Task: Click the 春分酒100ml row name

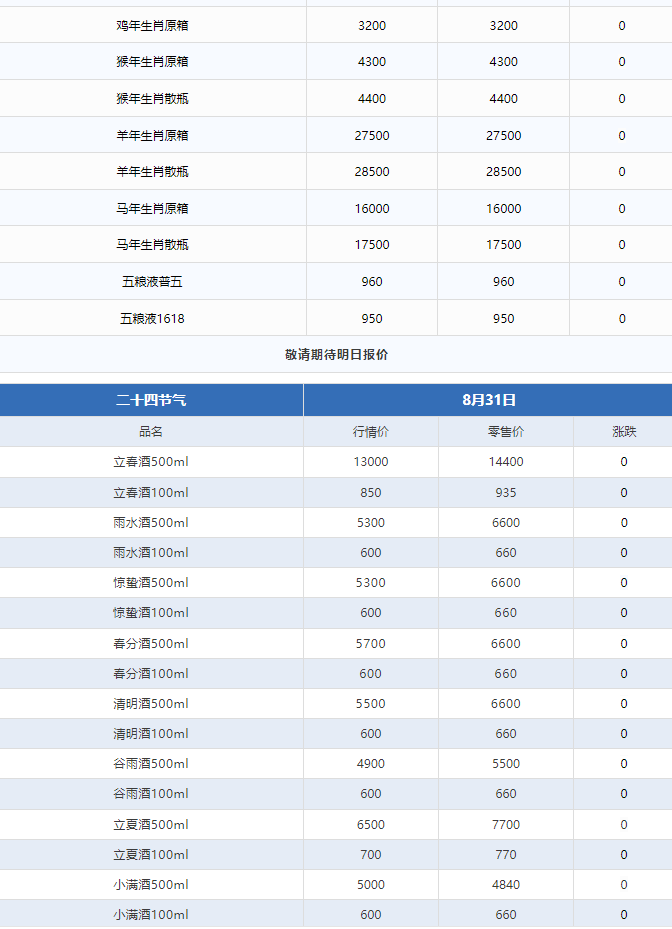Action: (151, 674)
